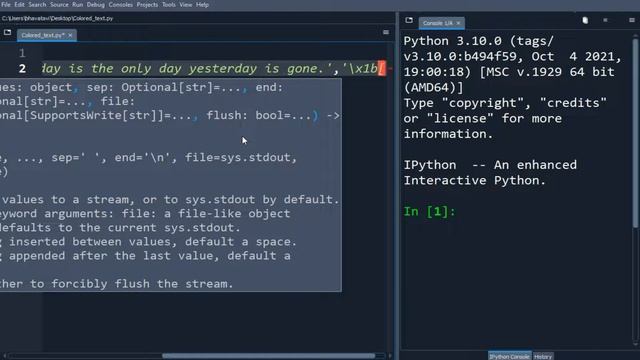Click the In [1]: console prompt
640x360 pixels.
429,211
